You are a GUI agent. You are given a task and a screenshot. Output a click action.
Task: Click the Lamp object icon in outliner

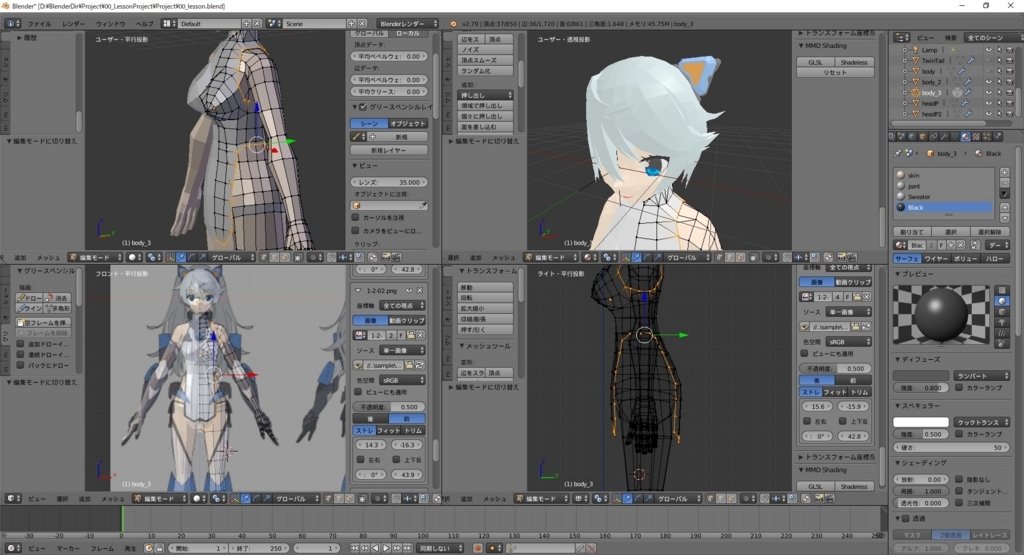click(x=916, y=50)
